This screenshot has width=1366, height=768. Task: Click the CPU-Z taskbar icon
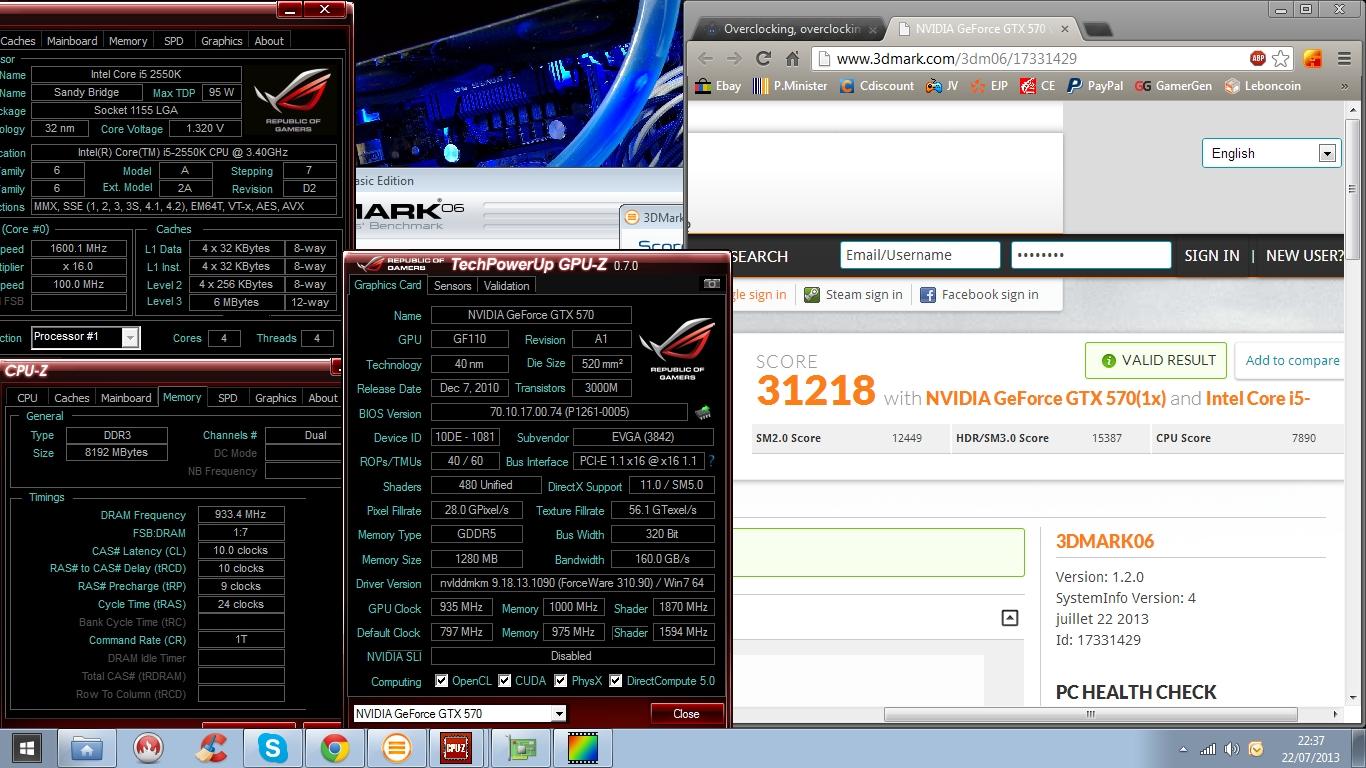(456, 748)
